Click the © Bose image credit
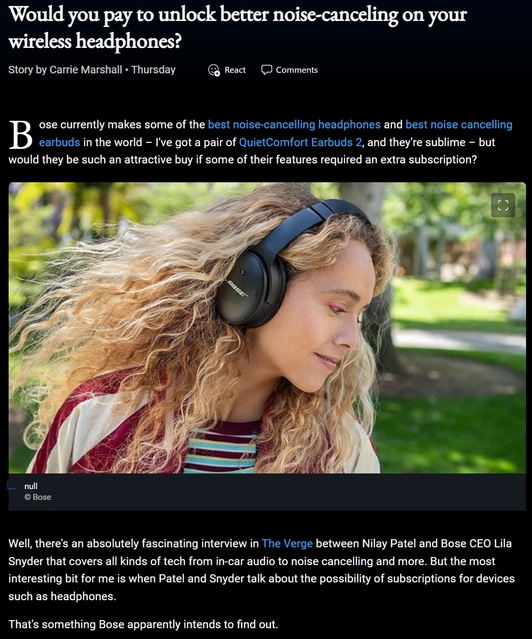 [38, 497]
